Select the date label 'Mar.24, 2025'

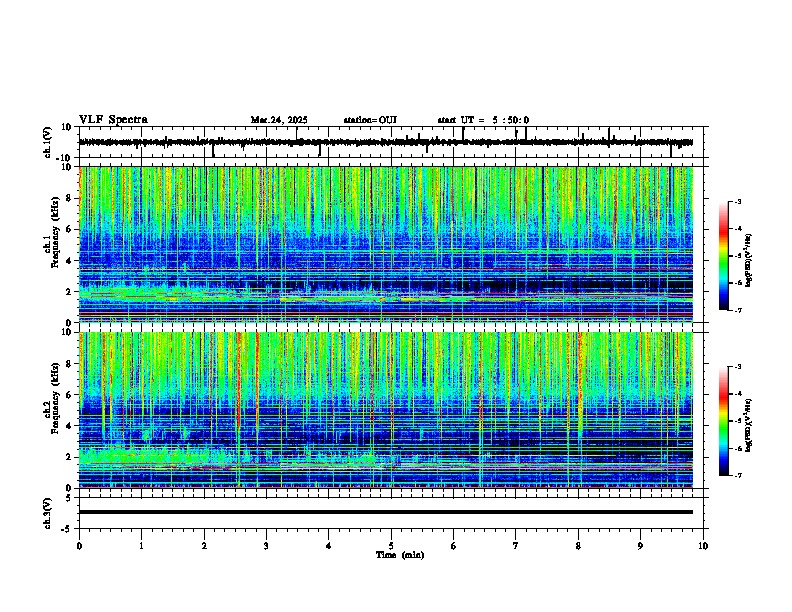click(279, 120)
